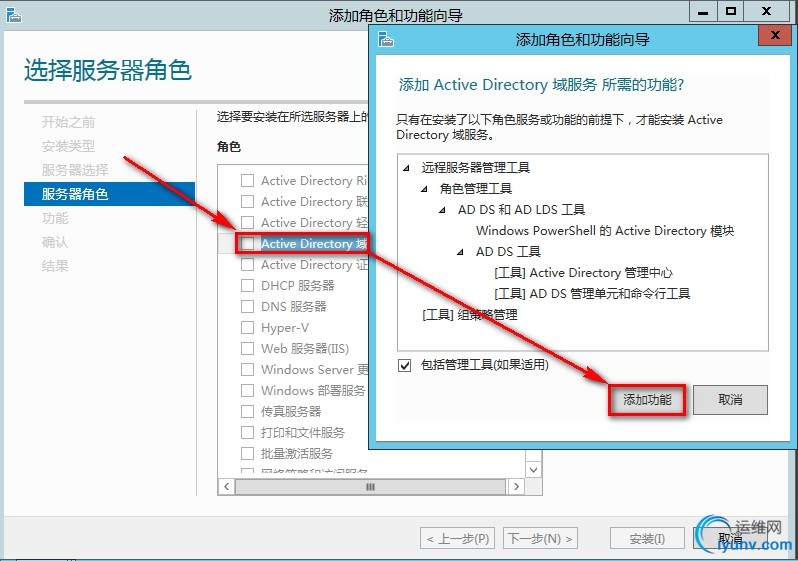Image resolution: width=798 pixels, height=561 pixels.
Task: Minimize the main wizard window
Action: [x=703, y=11]
